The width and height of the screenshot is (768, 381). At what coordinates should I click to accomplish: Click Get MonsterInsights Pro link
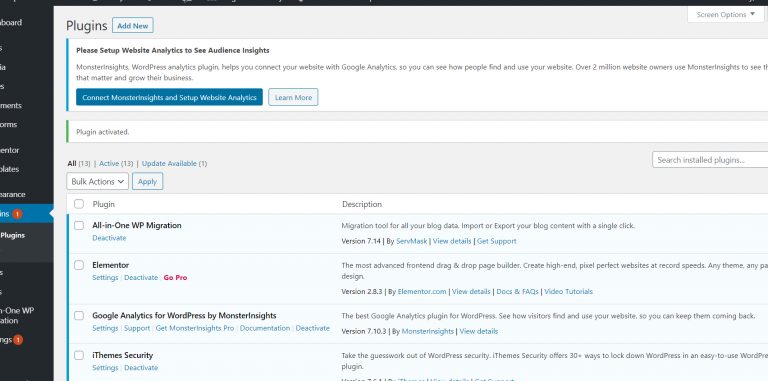pyautogui.click(x=195, y=328)
